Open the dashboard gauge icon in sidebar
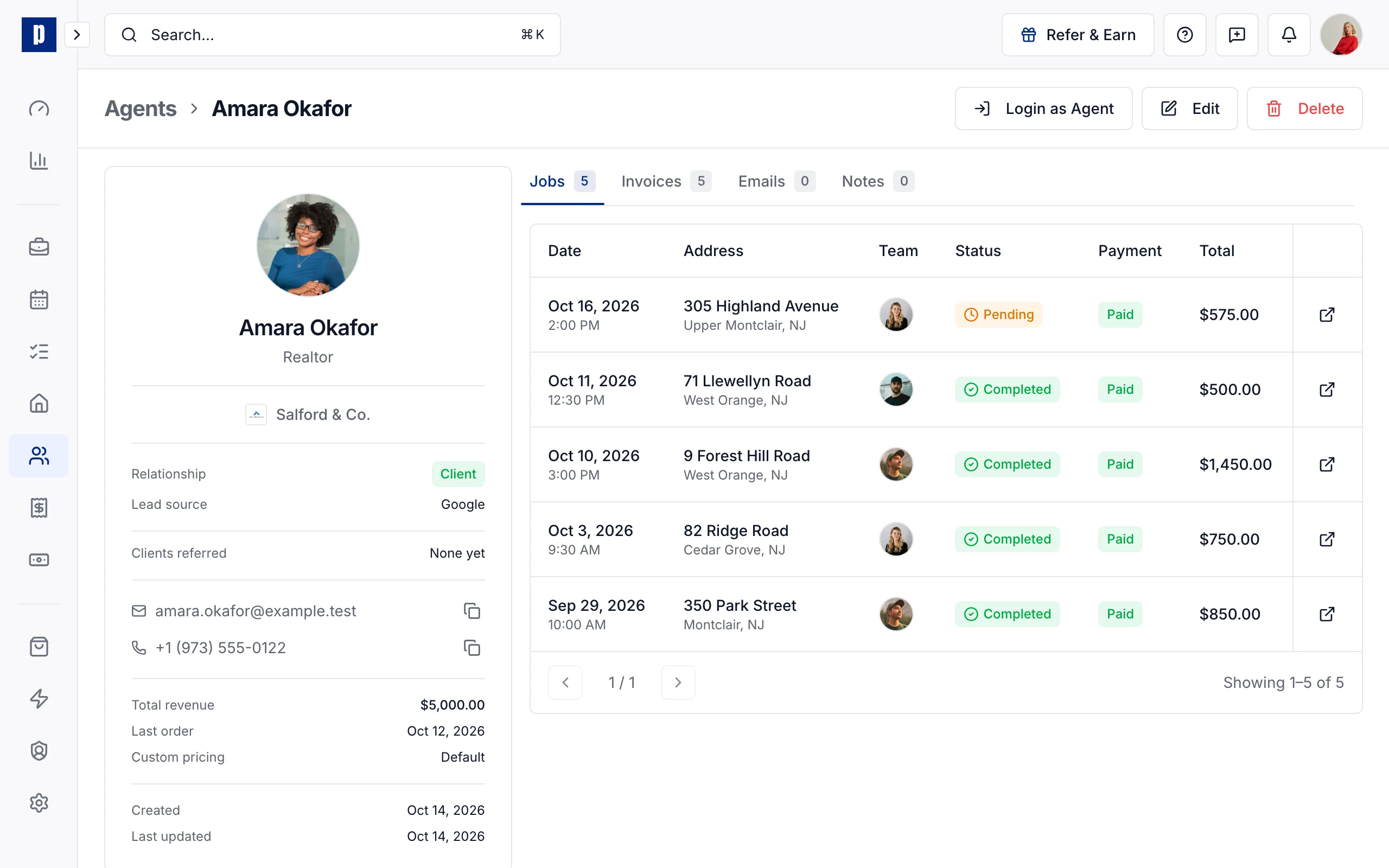Screen dimensions: 1389x868 pos(39,108)
